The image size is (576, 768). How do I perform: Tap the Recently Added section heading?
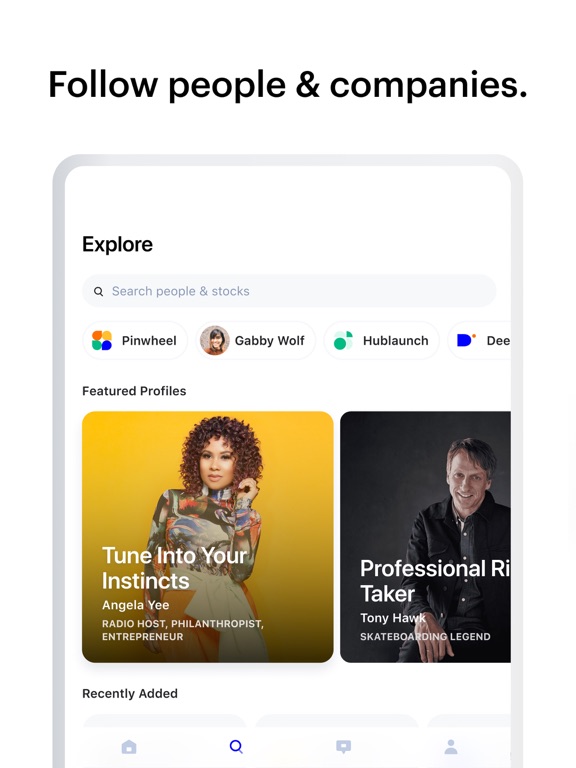click(x=130, y=694)
